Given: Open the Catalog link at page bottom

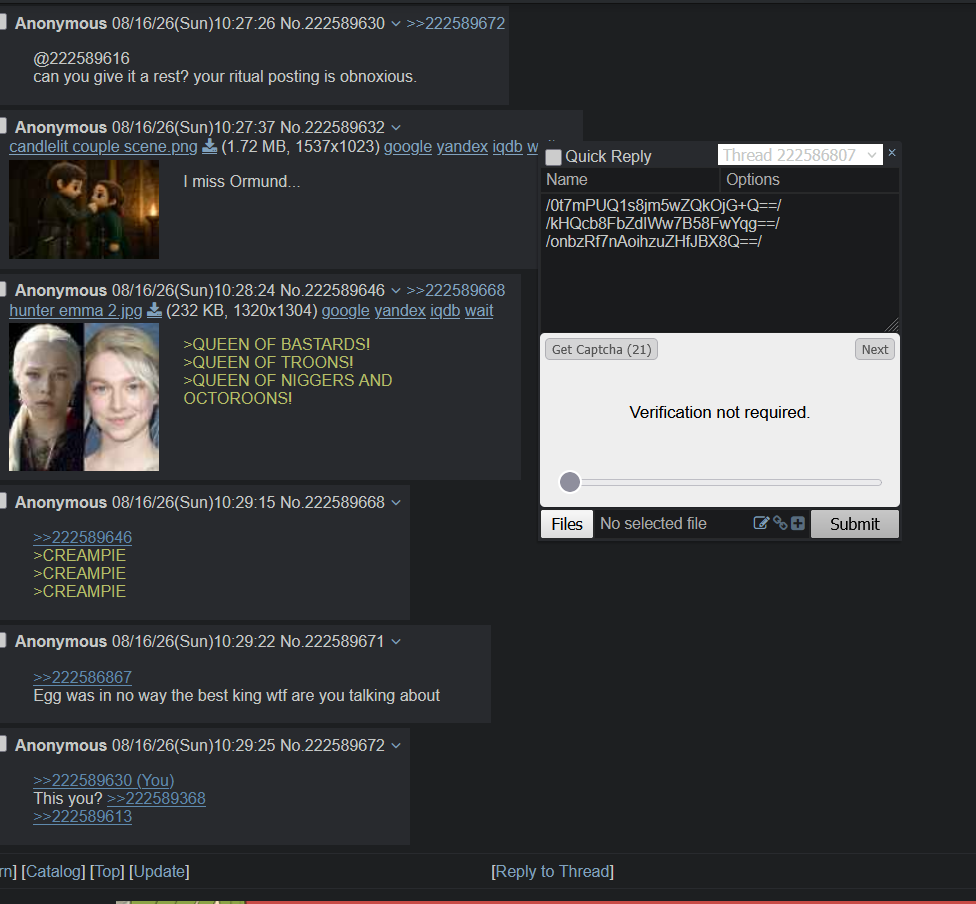Looking at the screenshot, I should coord(53,871).
